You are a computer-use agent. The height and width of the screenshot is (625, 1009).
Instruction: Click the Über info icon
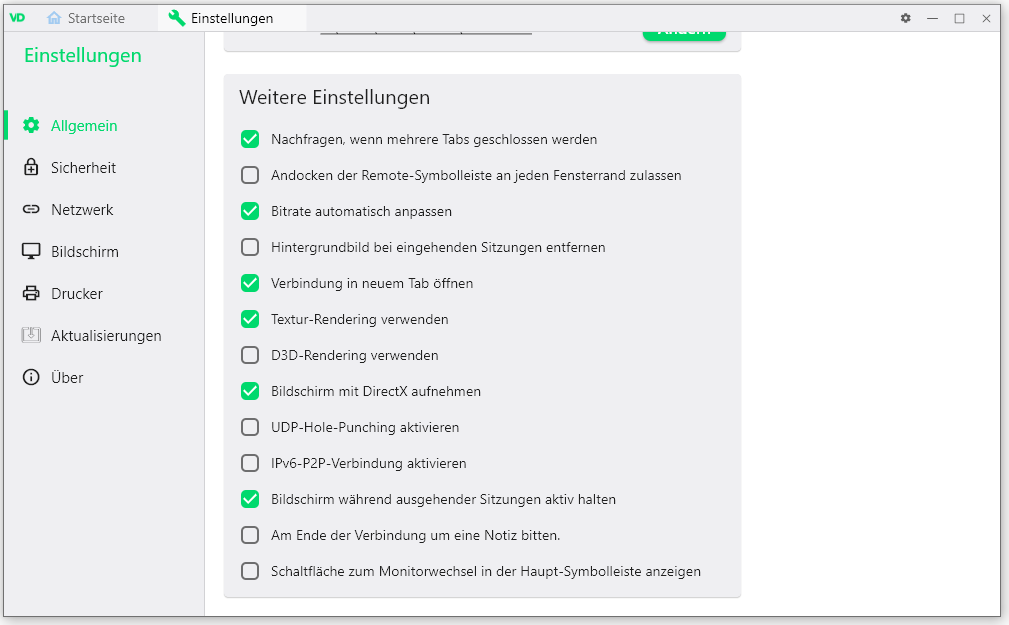point(31,377)
